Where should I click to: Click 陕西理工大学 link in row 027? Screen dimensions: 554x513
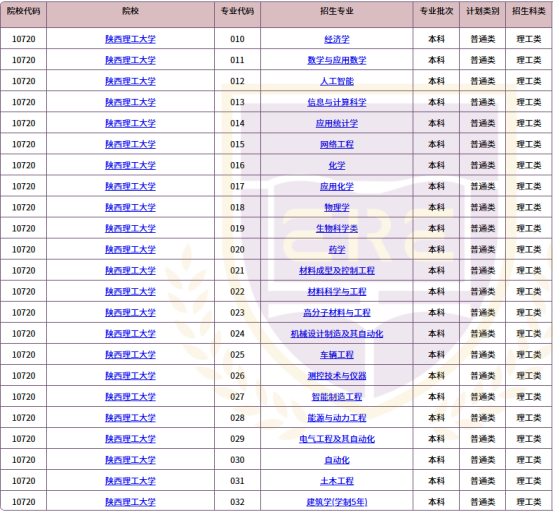(130, 397)
